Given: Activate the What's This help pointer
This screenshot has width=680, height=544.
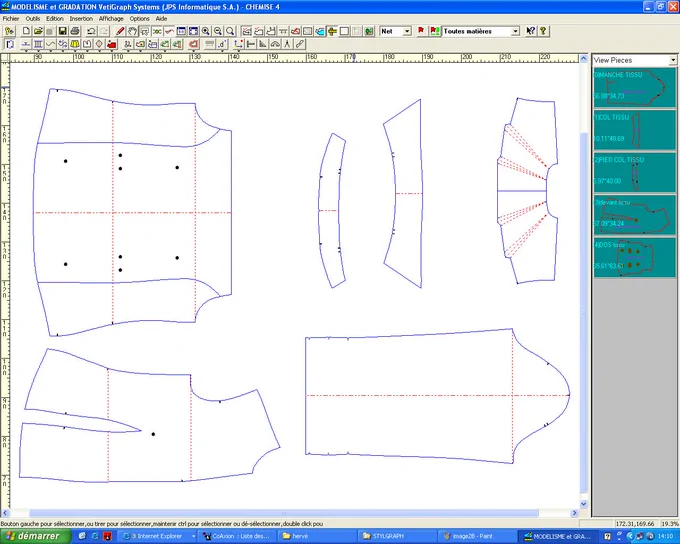Looking at the screenshot, I should point(530,31).
